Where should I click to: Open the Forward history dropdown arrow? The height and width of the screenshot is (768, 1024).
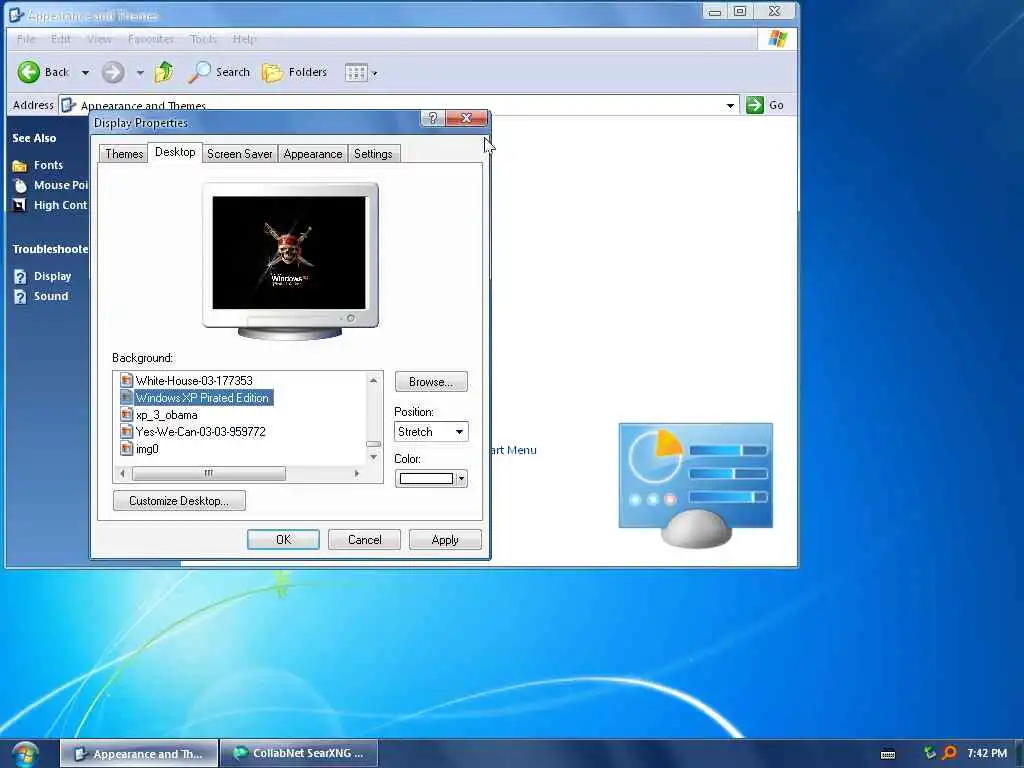tap(140, 72)
